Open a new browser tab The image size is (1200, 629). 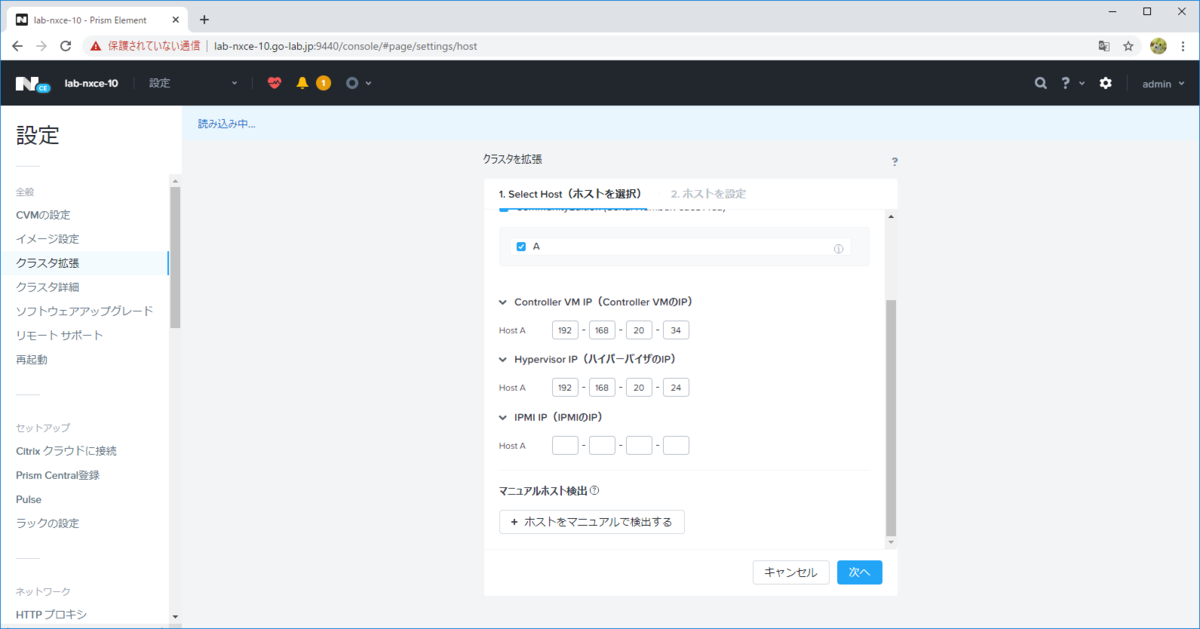[x=204, y=19]
